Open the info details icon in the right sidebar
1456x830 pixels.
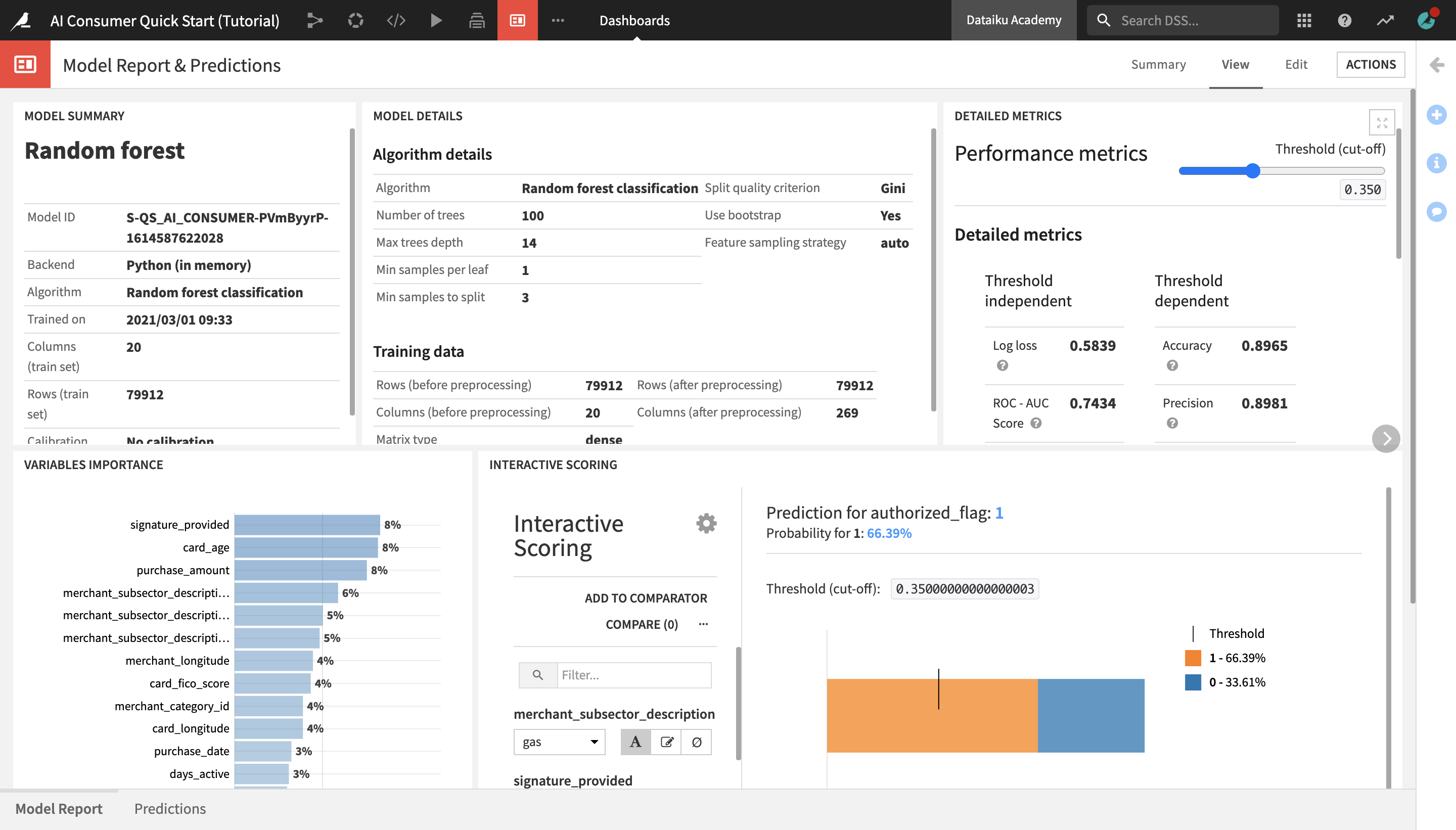1436,163
